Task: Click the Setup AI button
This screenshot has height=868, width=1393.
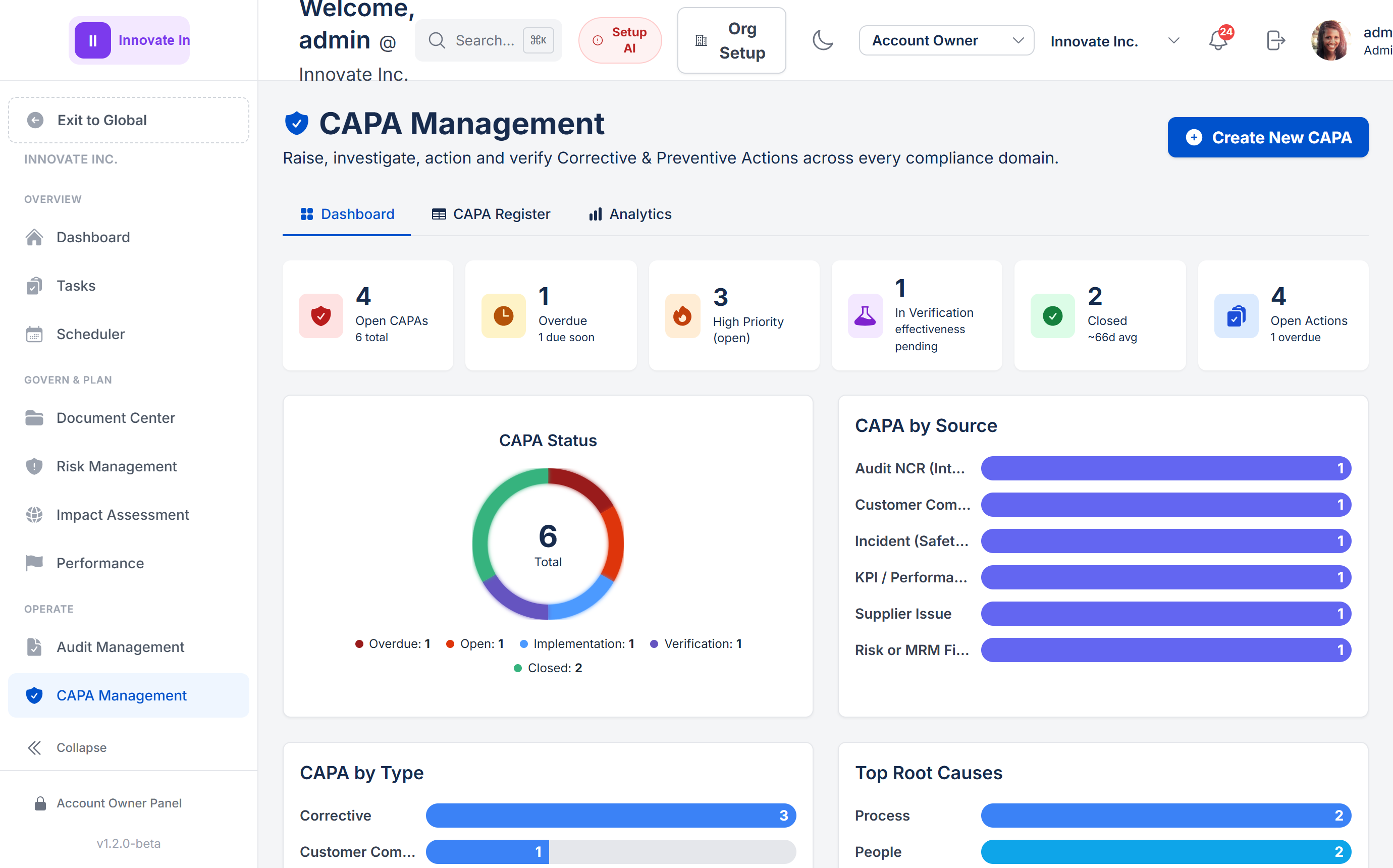Action: 620,40
